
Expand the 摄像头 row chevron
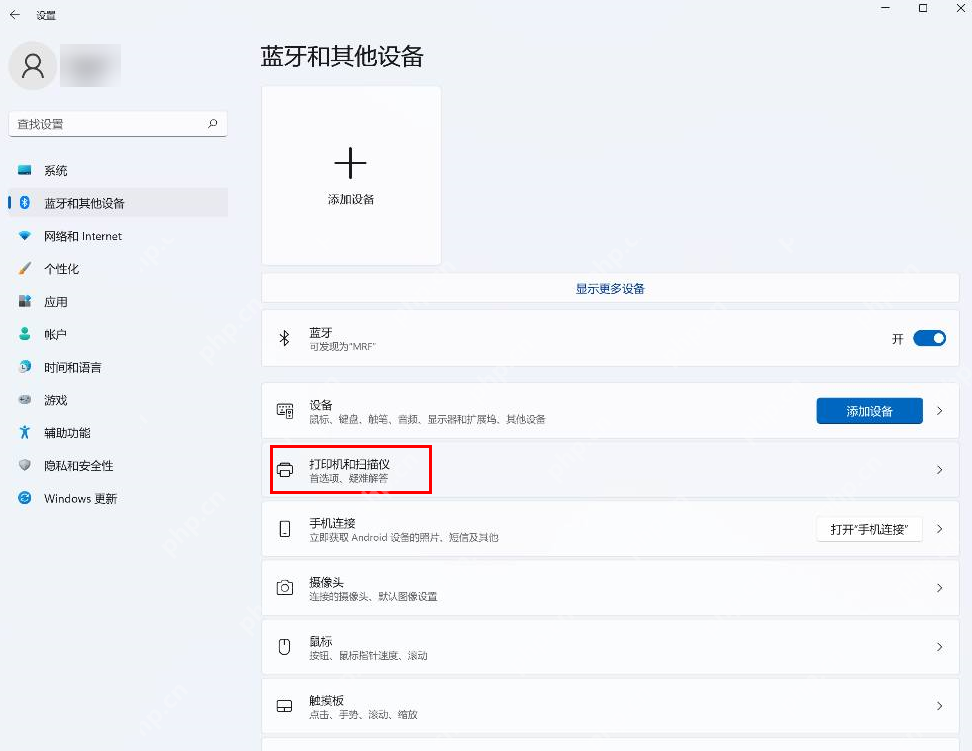940,587
